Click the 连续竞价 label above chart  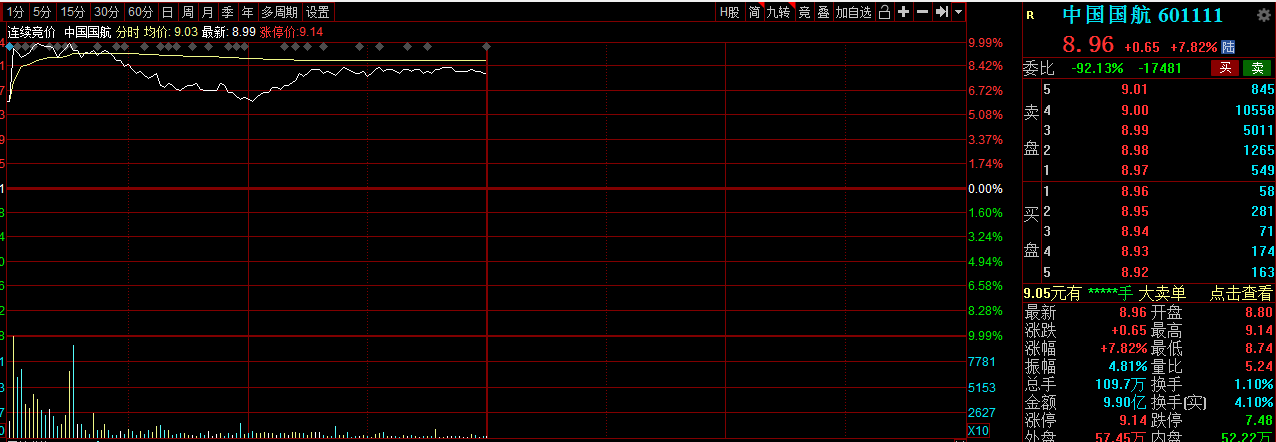(x=32, y=31)
